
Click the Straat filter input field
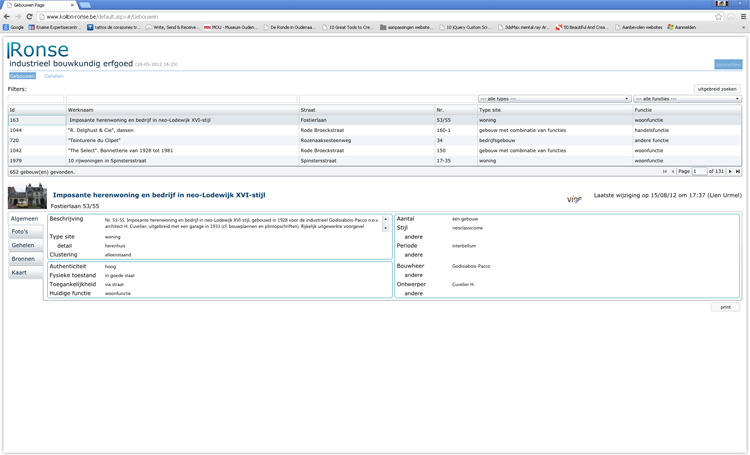coord(387,99)
